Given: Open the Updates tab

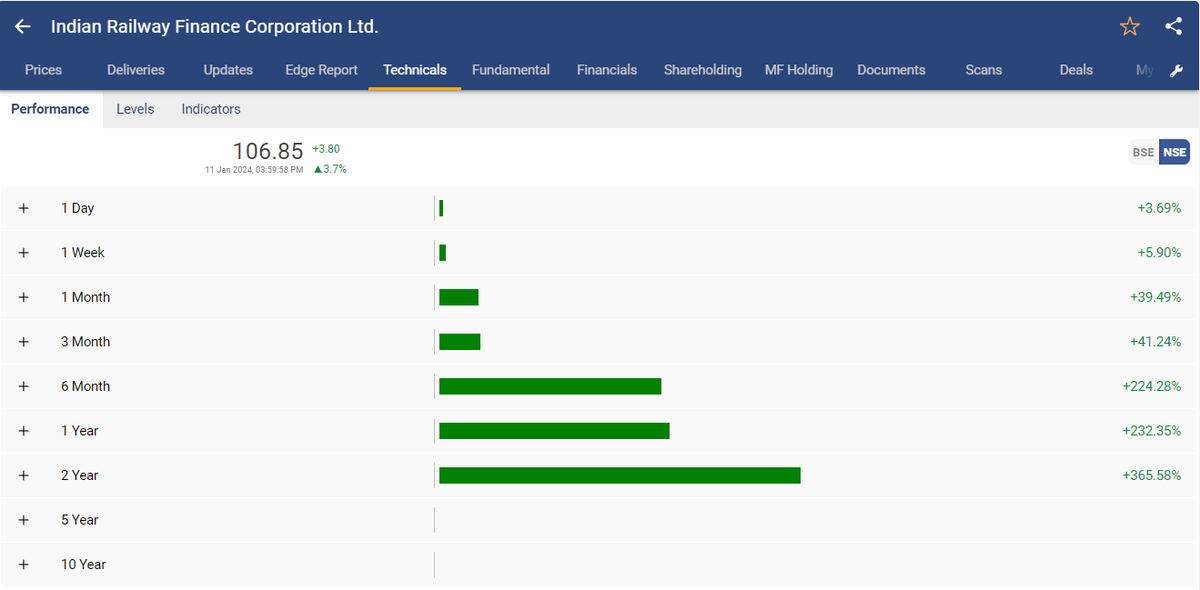Looking at the screenshot, I should tap(228, 70).
